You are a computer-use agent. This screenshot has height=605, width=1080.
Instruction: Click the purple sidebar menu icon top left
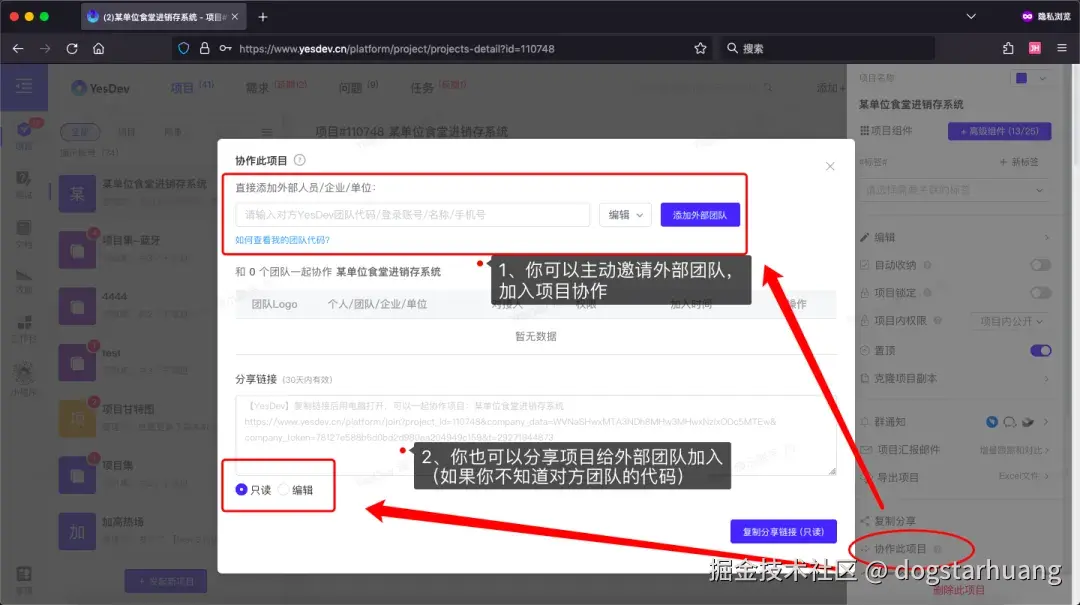[x=25, y=87]
